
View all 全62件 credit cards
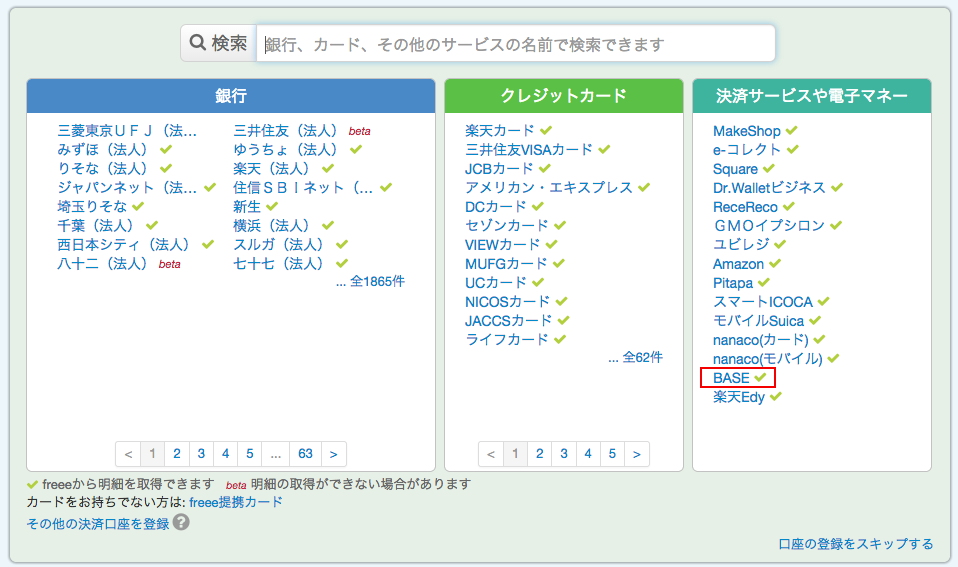[x=643, y=357]
